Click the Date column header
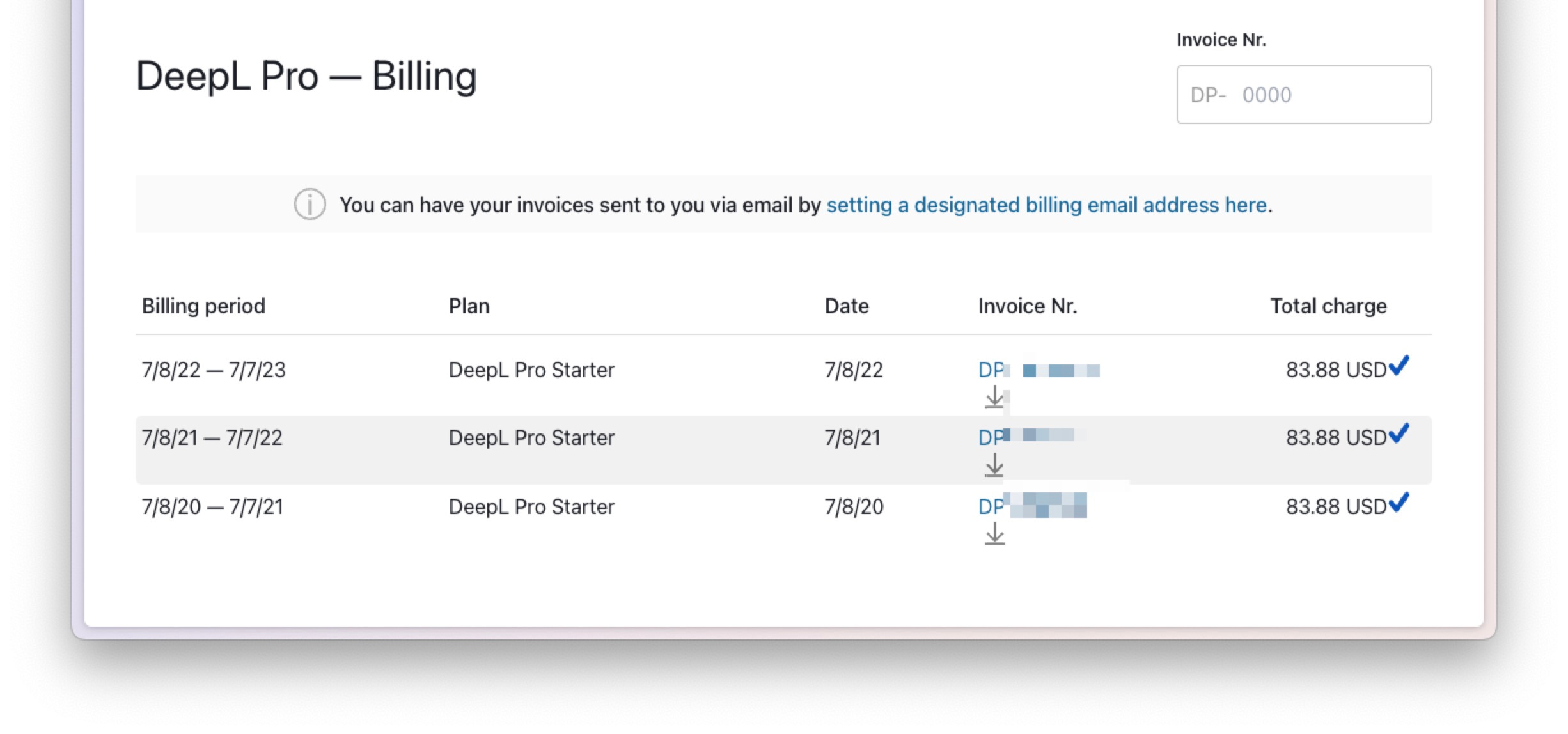The image size is (1568, 734). (846, 306)
